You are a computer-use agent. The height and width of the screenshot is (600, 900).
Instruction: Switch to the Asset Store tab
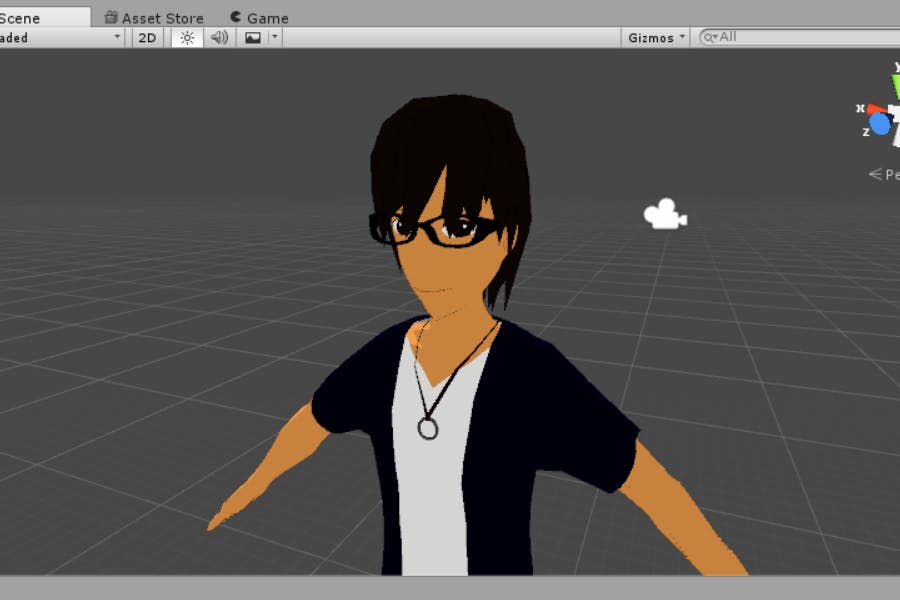click(154, 17)
